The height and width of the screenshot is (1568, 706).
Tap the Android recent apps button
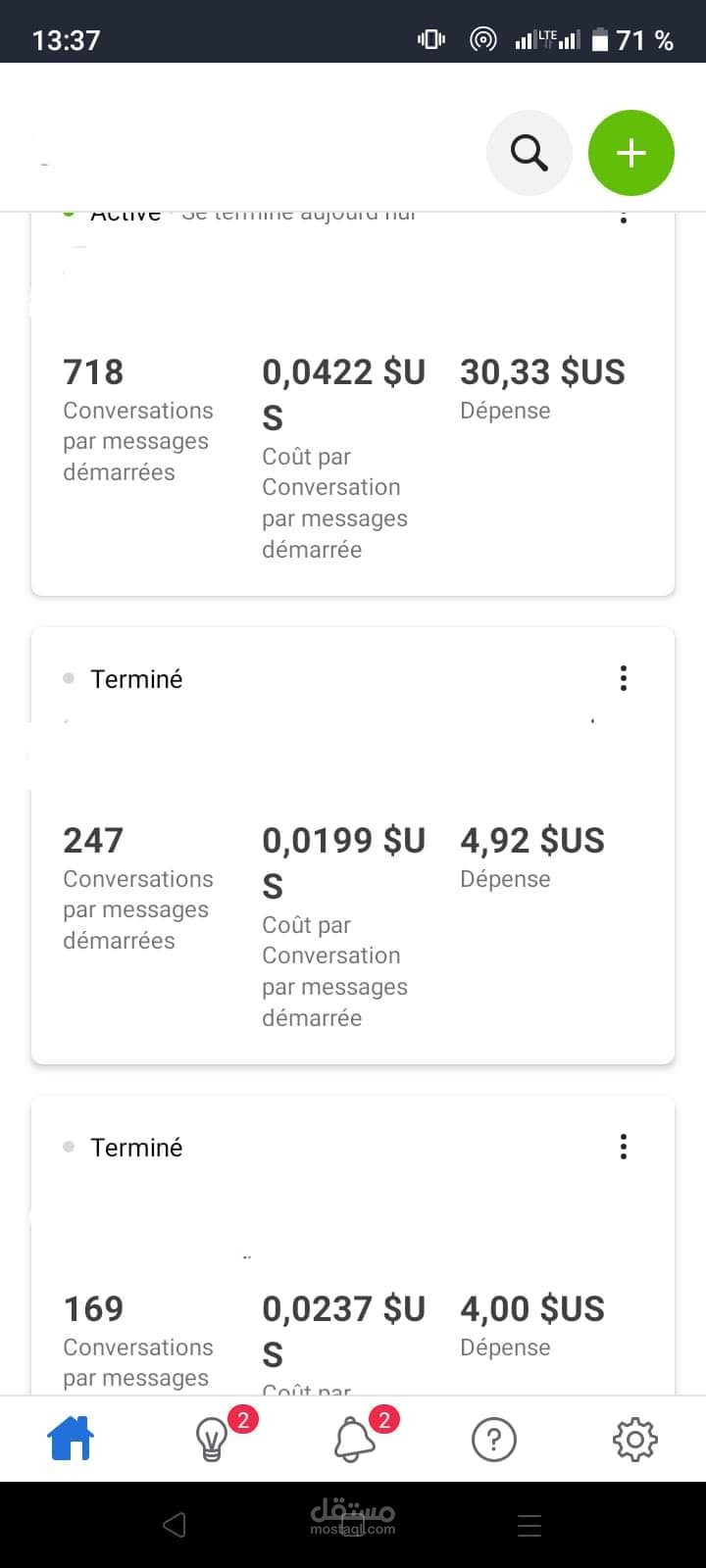point(529,1525)
